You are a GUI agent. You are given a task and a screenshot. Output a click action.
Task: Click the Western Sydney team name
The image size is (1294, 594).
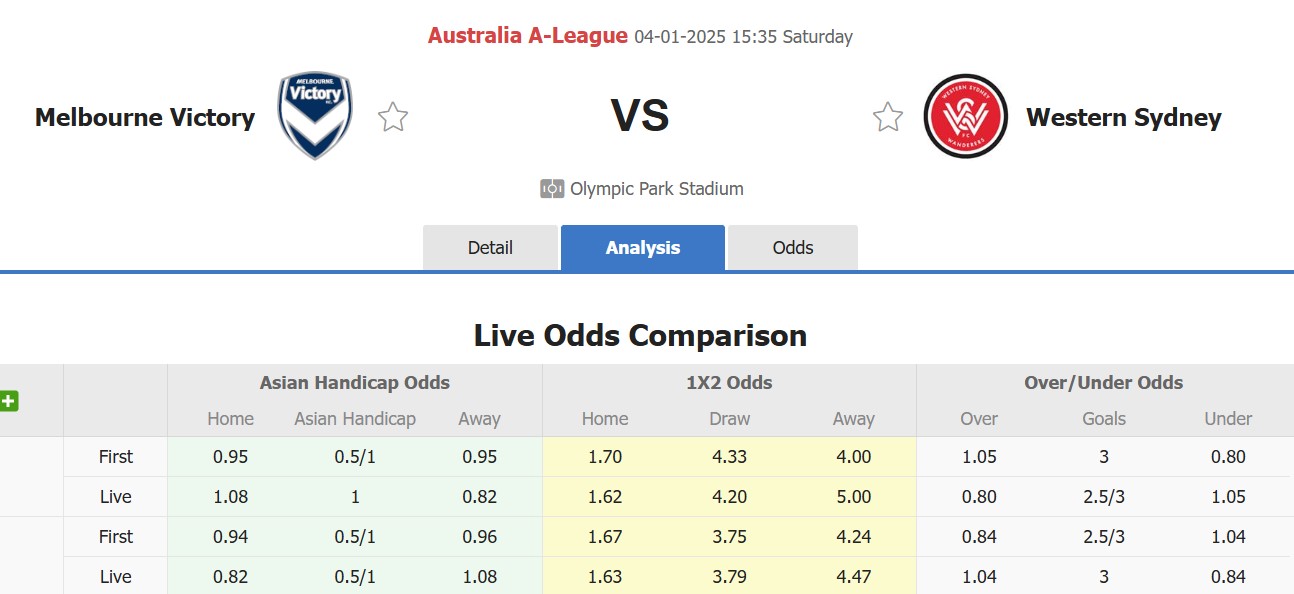1123,117
